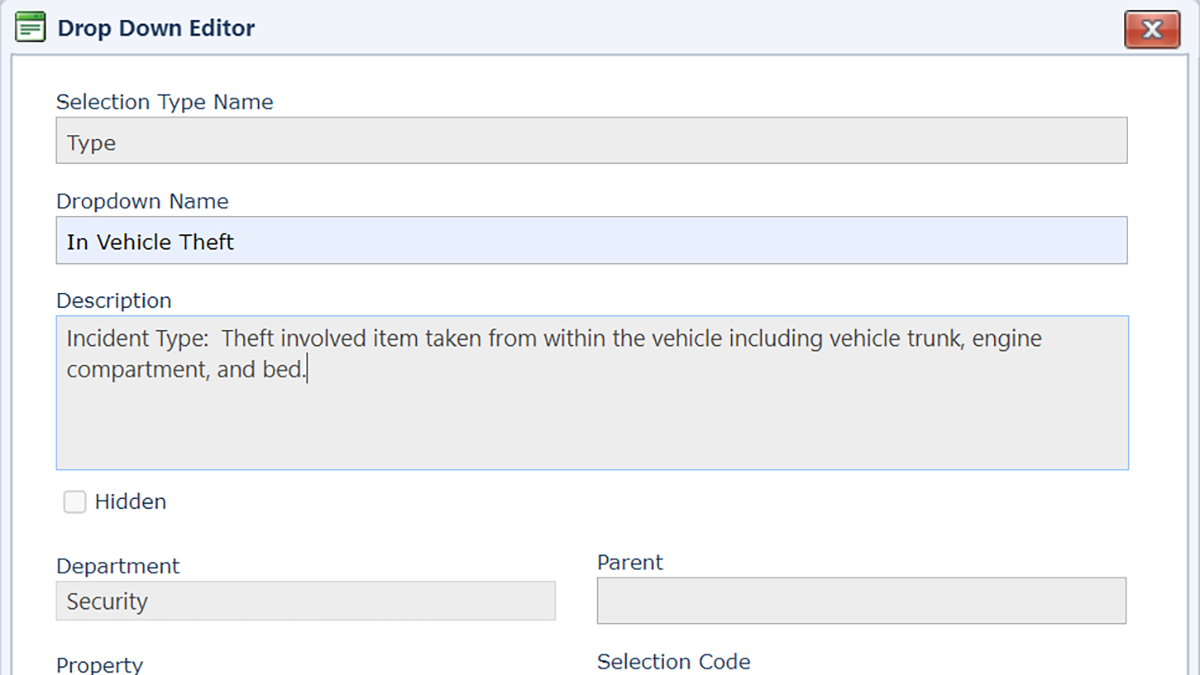Click the Hidden checkbox label text

point(130,502)
